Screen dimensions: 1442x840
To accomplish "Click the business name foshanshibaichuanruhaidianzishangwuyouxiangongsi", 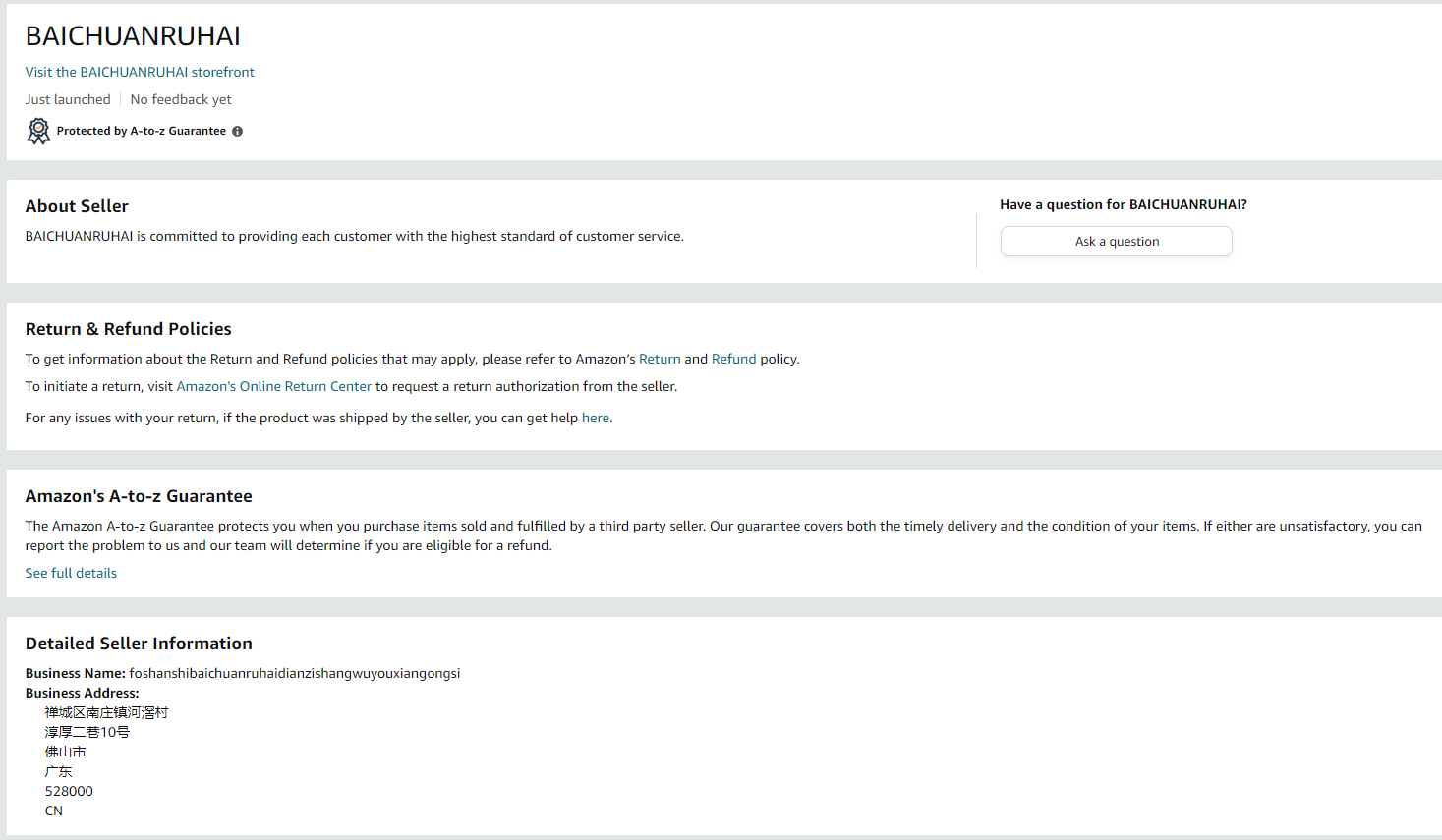I will point(295,673).
